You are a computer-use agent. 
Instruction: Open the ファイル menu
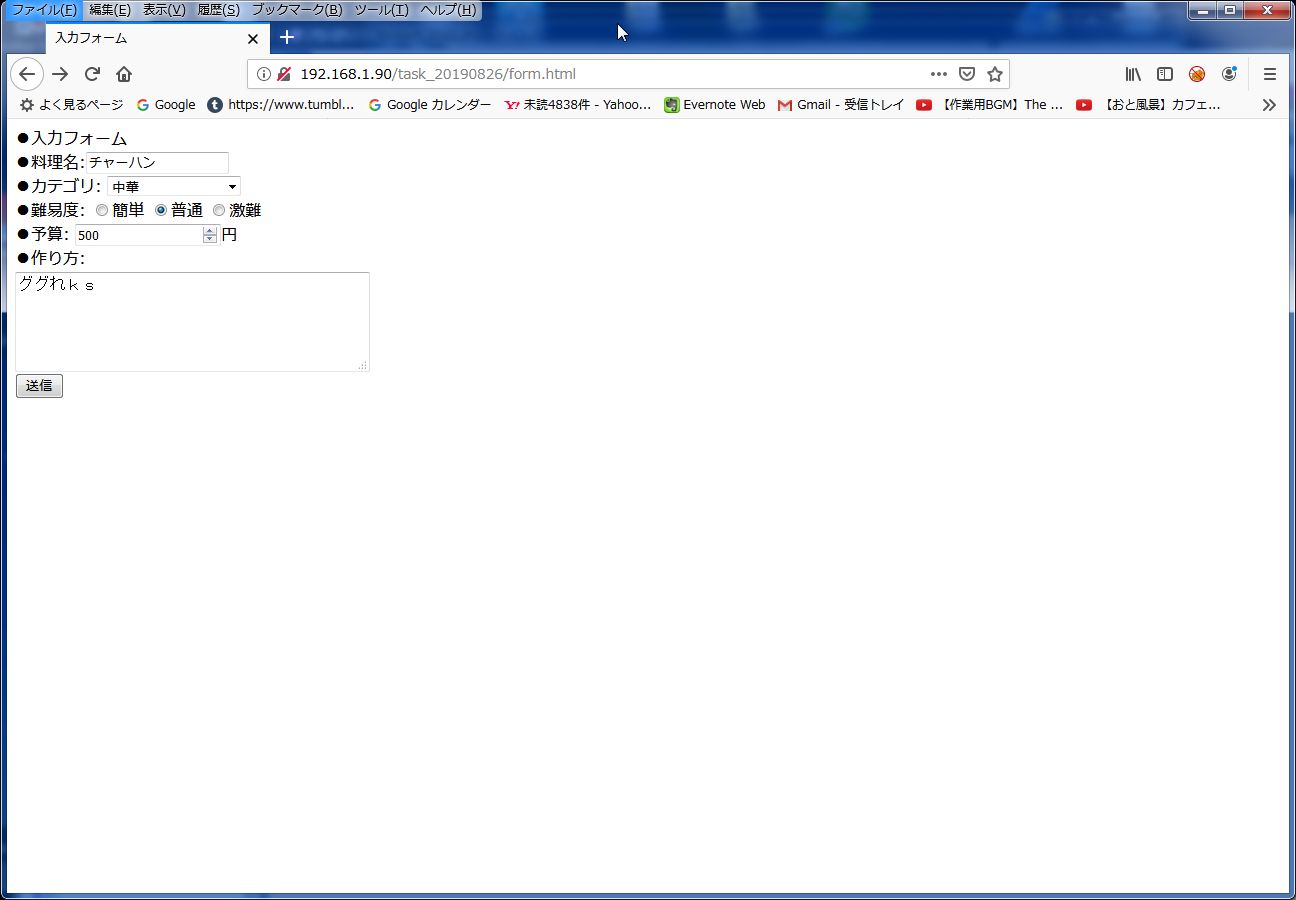tap(43, 10)
